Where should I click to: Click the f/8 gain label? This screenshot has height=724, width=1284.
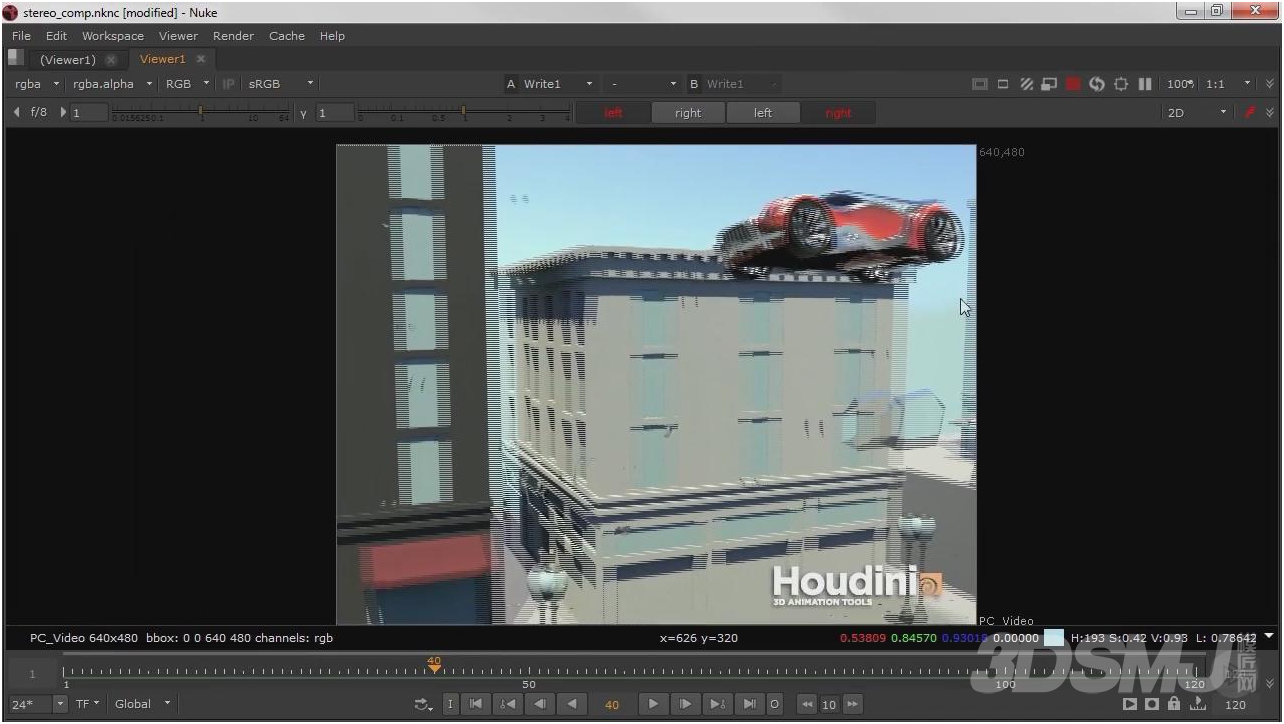(39, 112)
